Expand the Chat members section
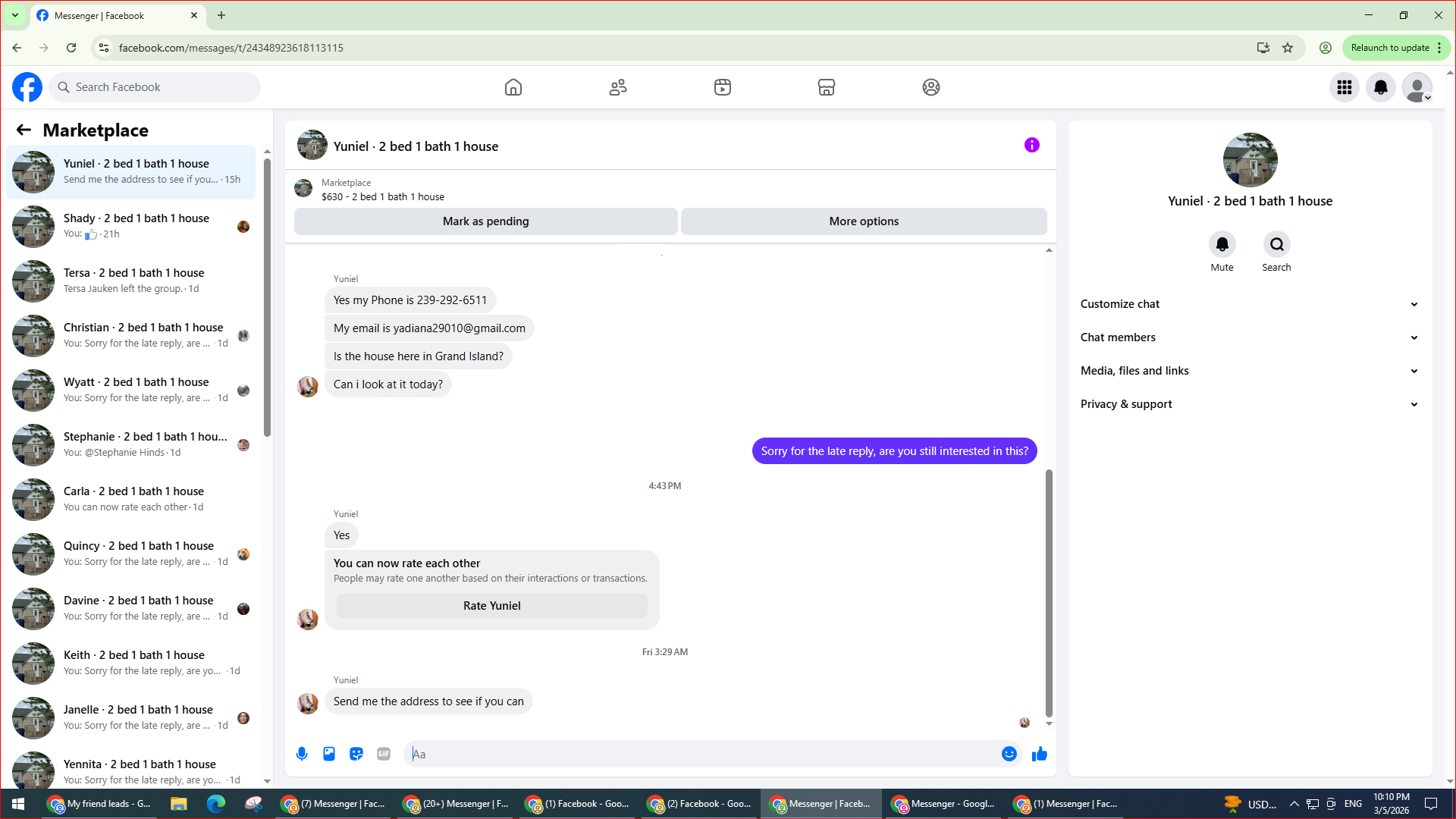Viewport: 1456px width, 819px height. (1249, 337)
